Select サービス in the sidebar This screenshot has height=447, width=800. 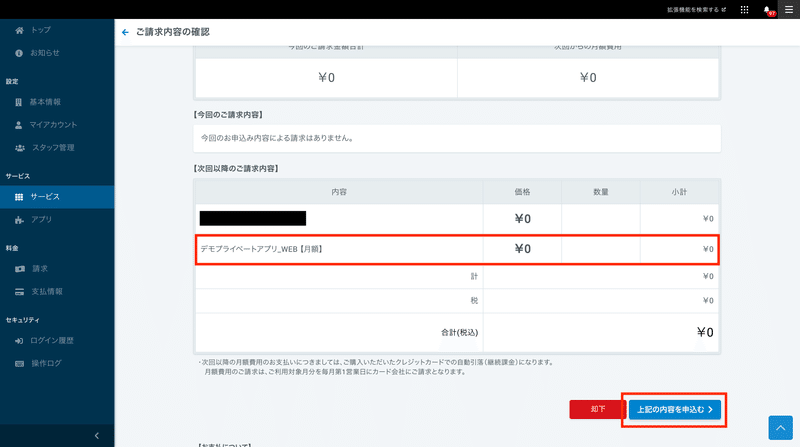coord(57,197)
